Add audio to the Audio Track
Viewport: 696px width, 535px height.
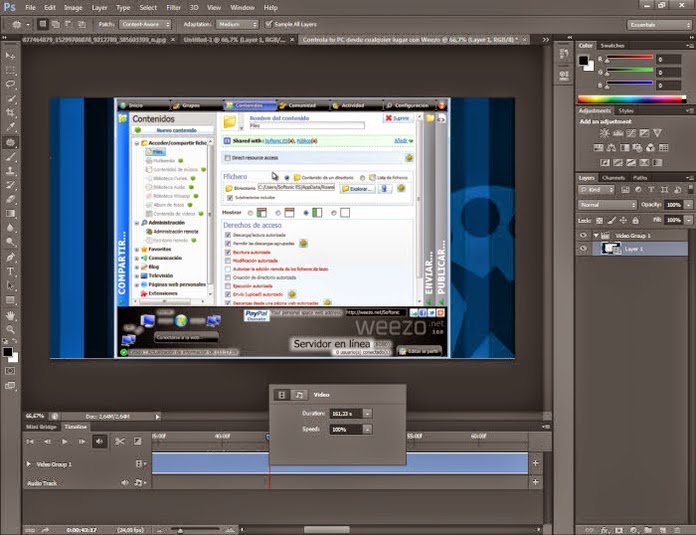tap(536, 482)
